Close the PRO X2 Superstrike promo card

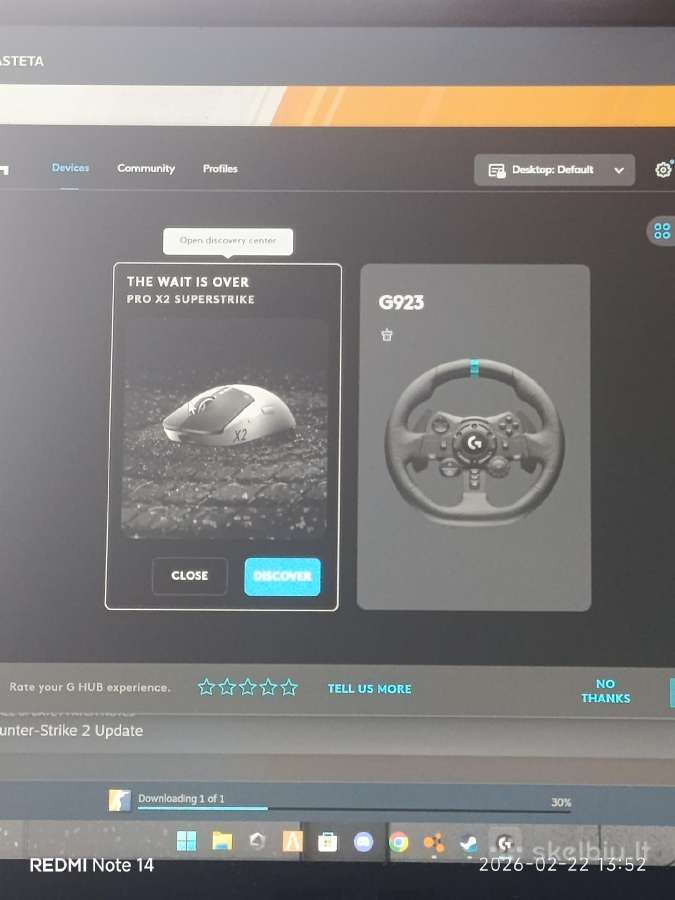[189, 575]
